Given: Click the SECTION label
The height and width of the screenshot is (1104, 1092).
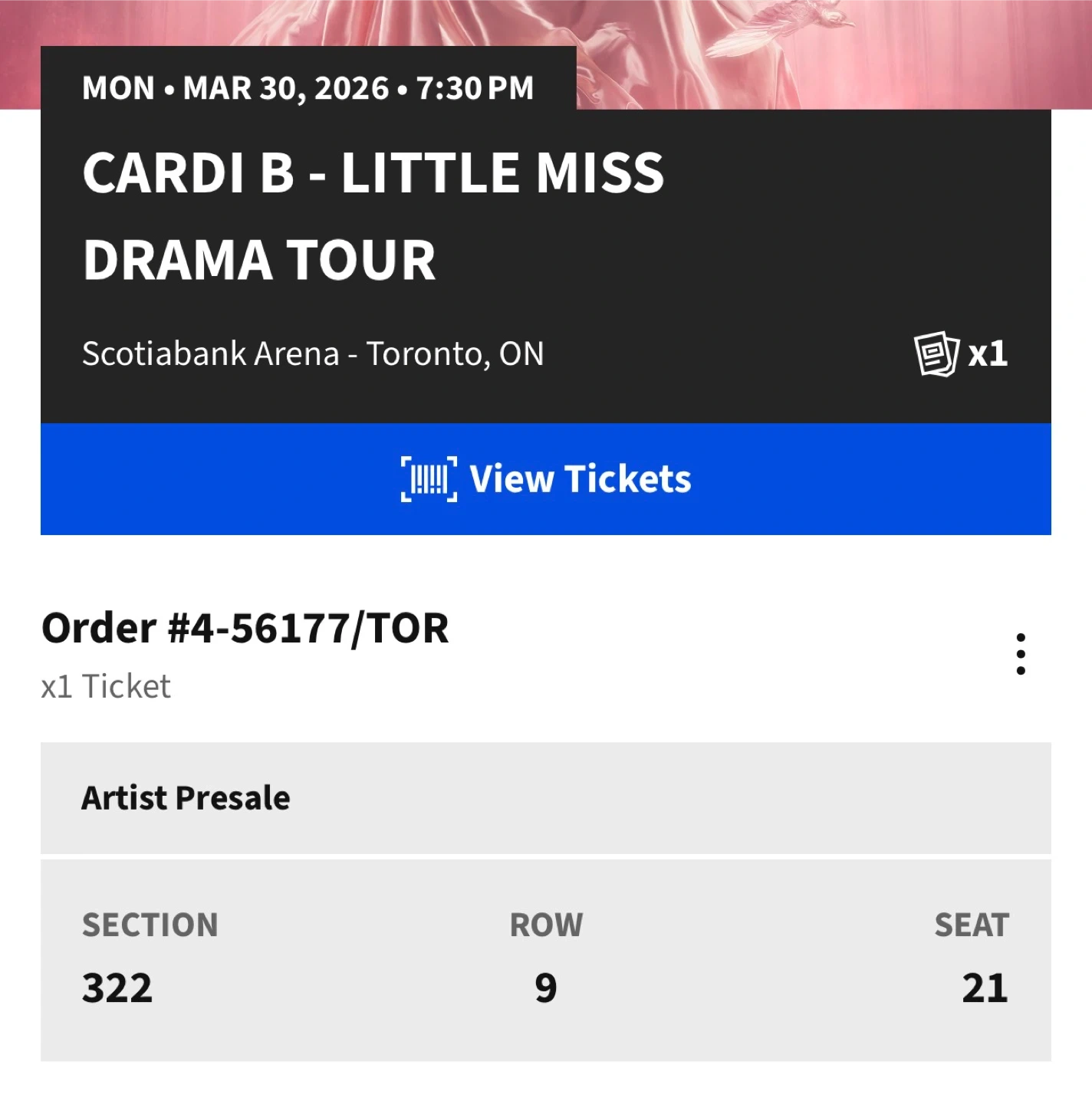Looking at the screenshot, I should pos(150,925).
